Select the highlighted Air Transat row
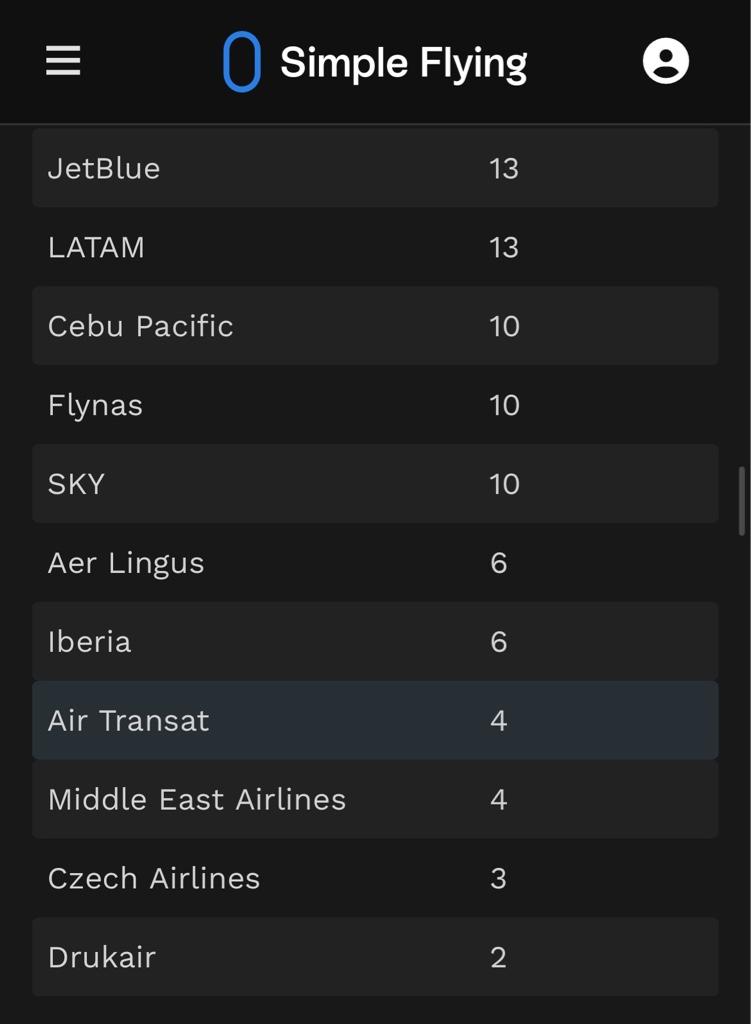This screenshot has height=1024, width=751. [x=376, y=720]
